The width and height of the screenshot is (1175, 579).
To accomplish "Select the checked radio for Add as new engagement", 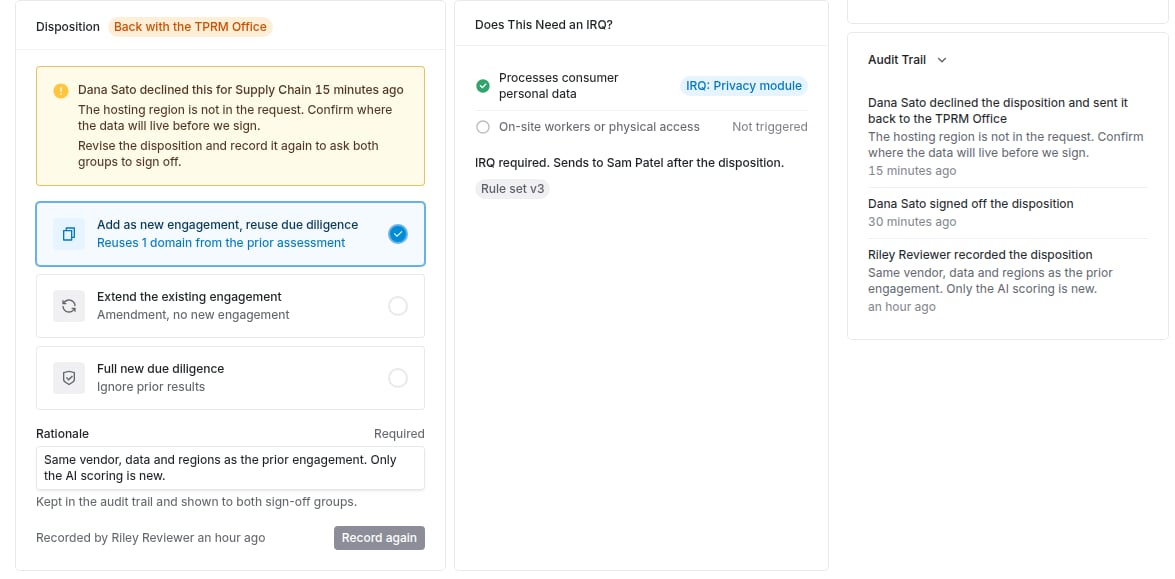I will pyautogui.click(x=398, y=234).
